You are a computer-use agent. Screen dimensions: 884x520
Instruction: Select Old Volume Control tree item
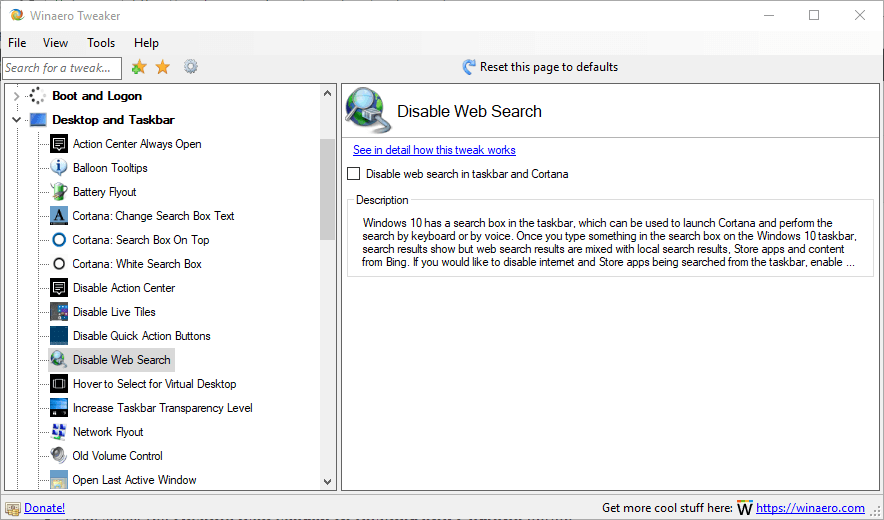(117, 455)
